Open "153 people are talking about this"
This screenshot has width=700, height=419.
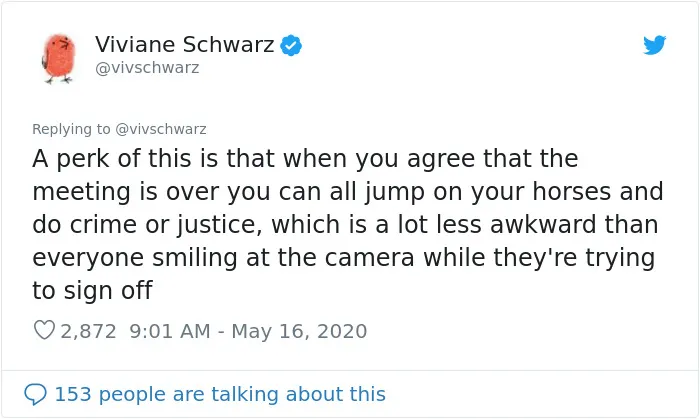point(220,394)
